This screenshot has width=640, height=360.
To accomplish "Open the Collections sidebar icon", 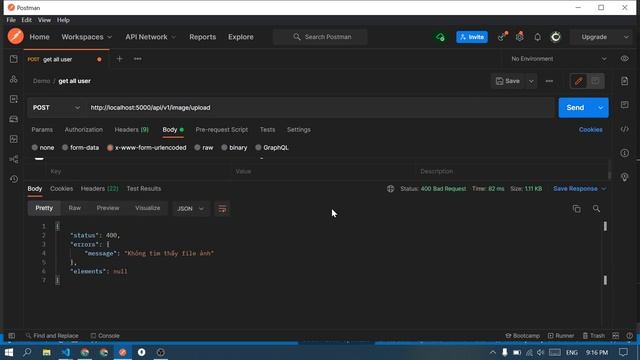I will pyautogui.click(x=13, y=59).
